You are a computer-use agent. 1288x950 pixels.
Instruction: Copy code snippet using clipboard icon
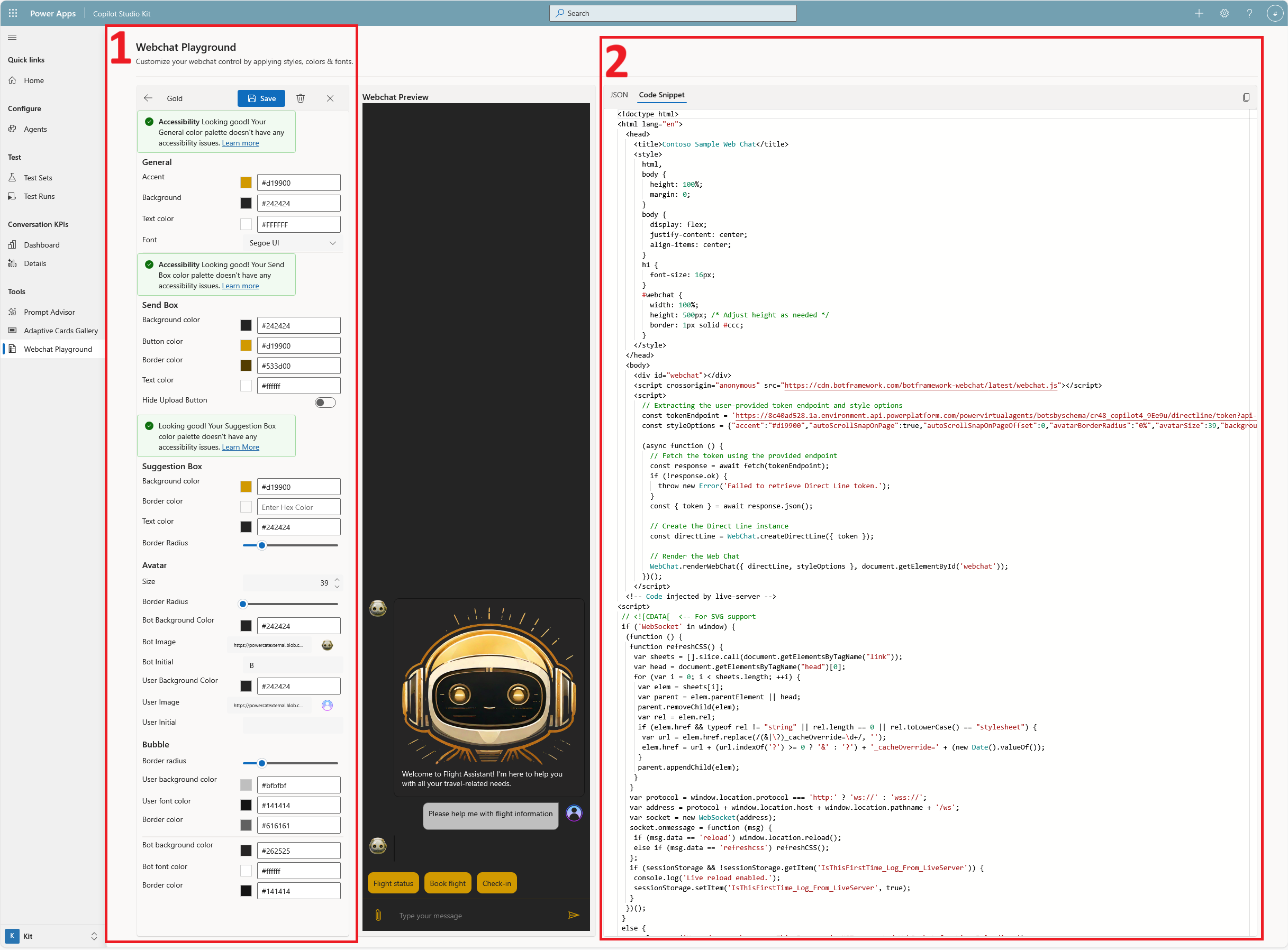1246,97
